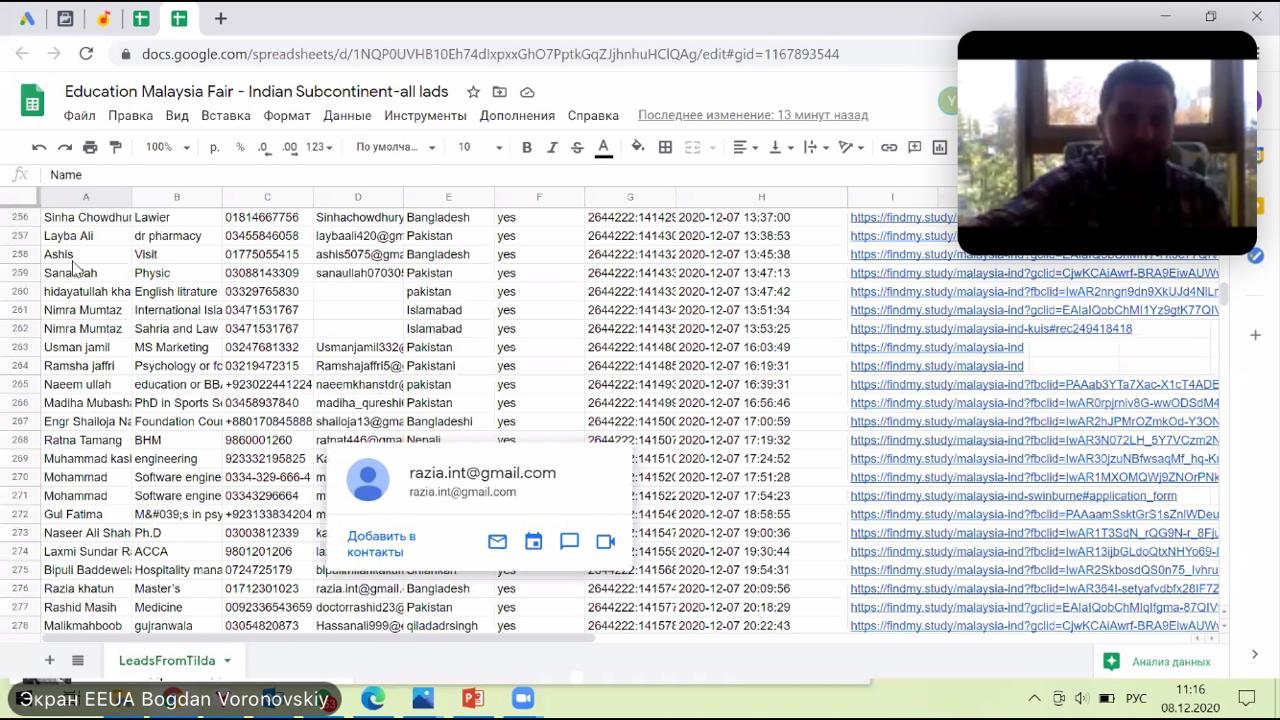Open the zoom 100% dropdown

(167, 147)
